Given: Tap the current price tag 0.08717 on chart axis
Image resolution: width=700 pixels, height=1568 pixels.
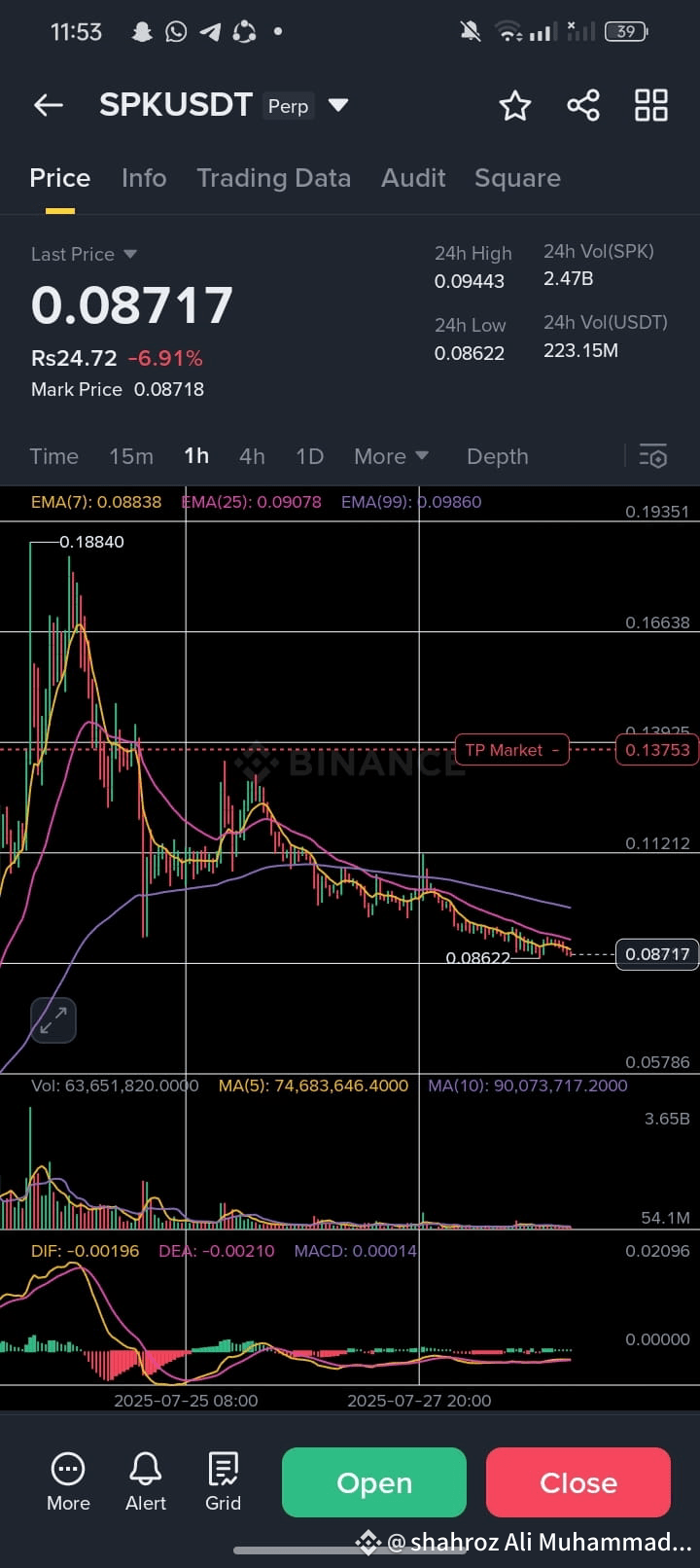Looking at the screenshot, I should pos(657,954).
